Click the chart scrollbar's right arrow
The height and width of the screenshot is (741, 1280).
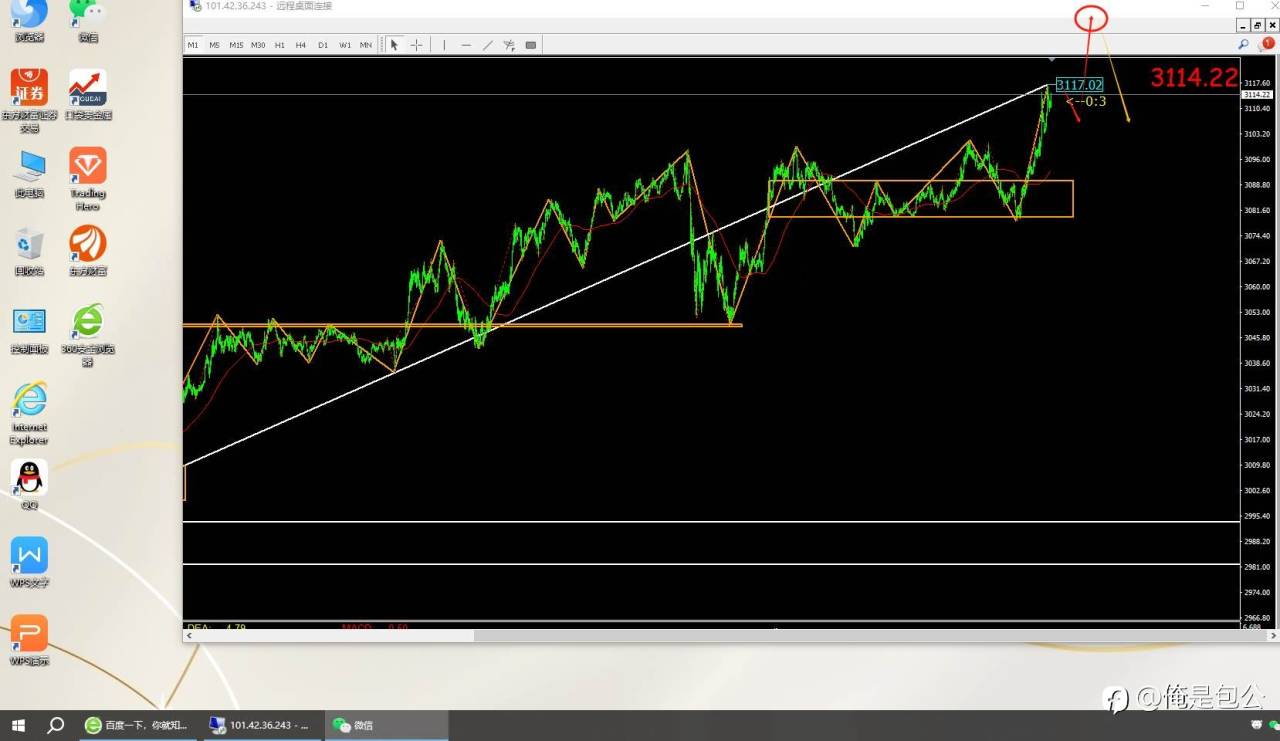coord(1272,636)
